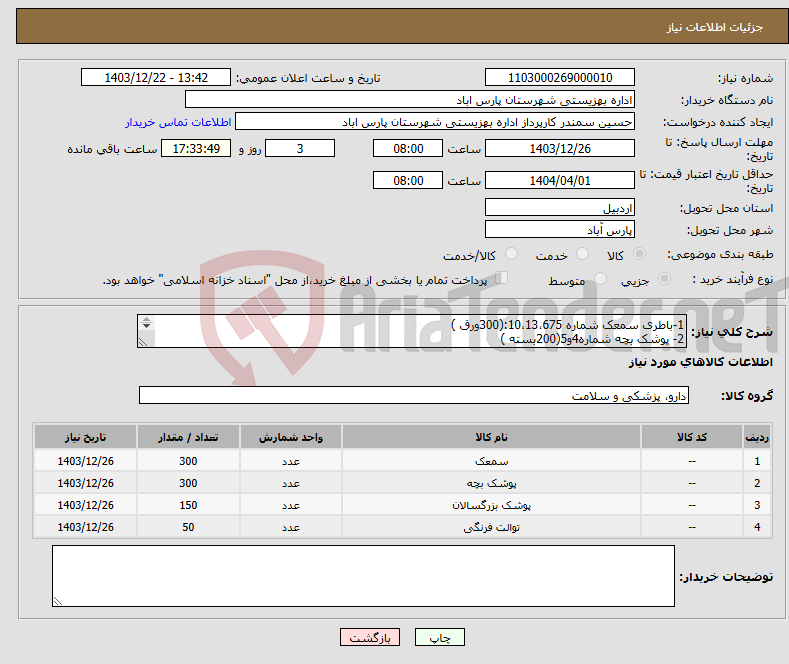Select the کالا radio button
Screen dimensions: 789x664
click(640, 255)
